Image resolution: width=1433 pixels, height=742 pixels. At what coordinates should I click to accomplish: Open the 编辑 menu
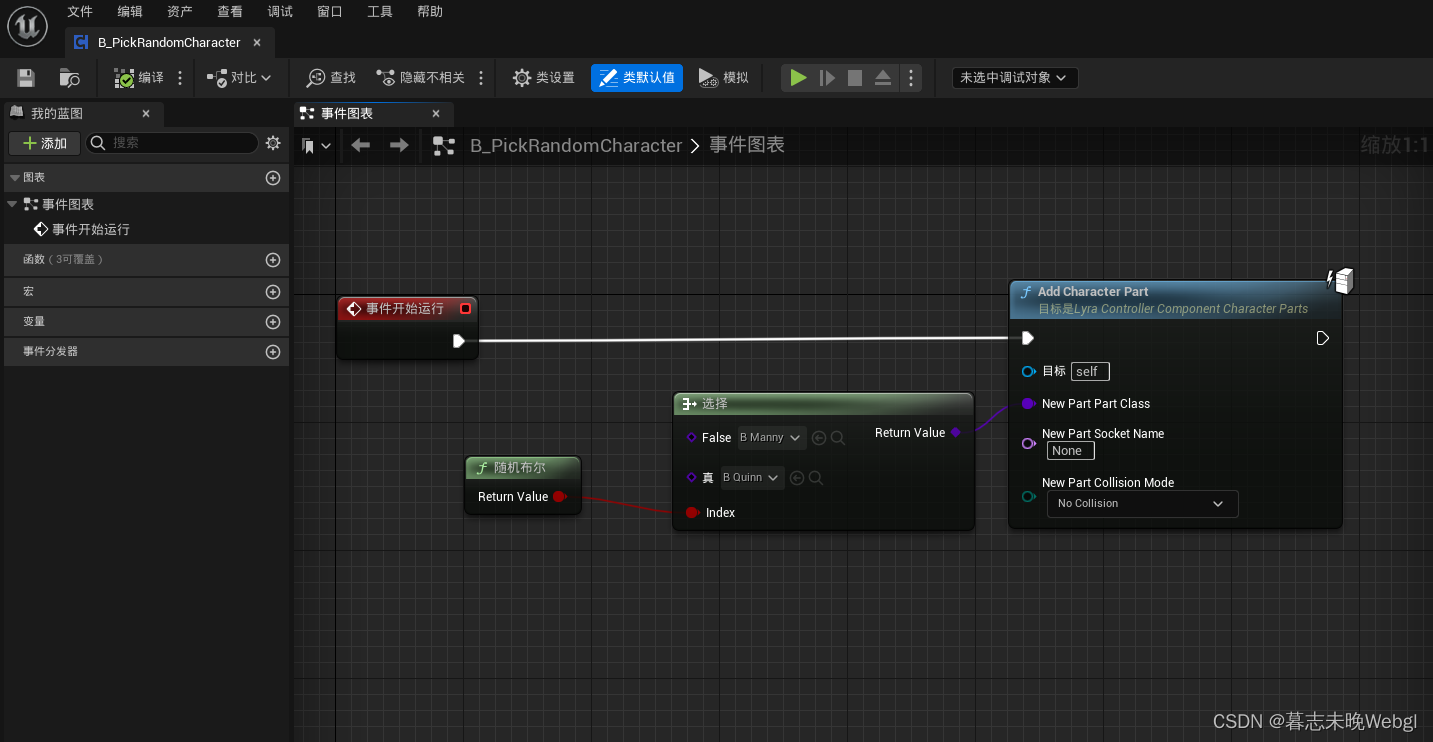coord(130,12)
